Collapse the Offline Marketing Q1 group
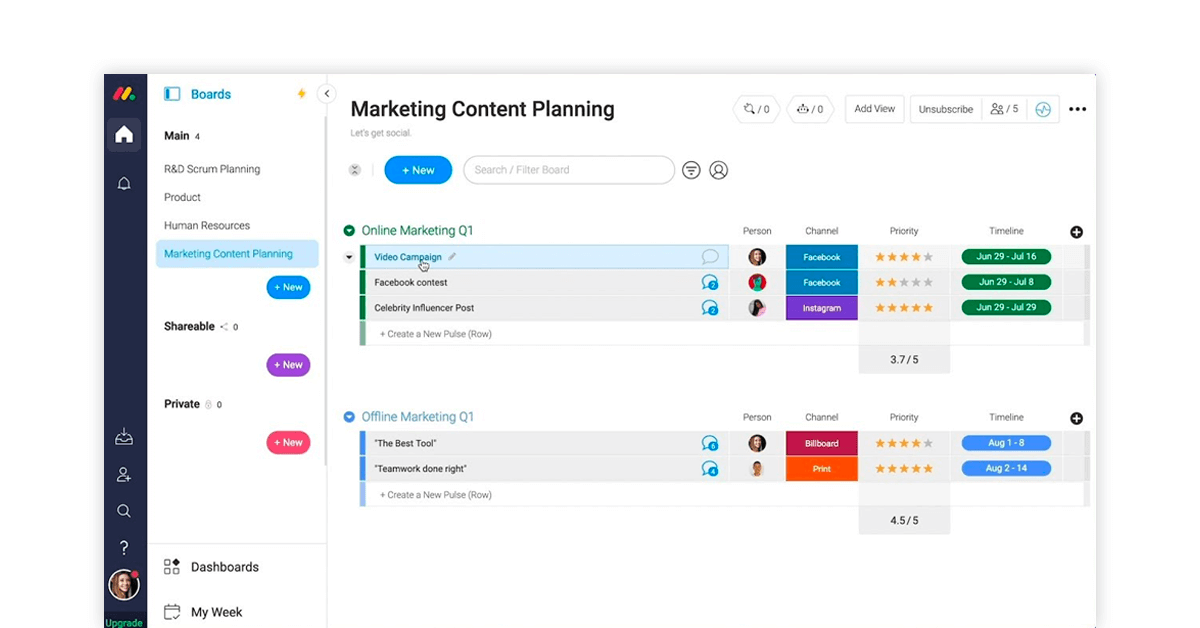This screenshot has width=1200, height=628. click(349, 417)
